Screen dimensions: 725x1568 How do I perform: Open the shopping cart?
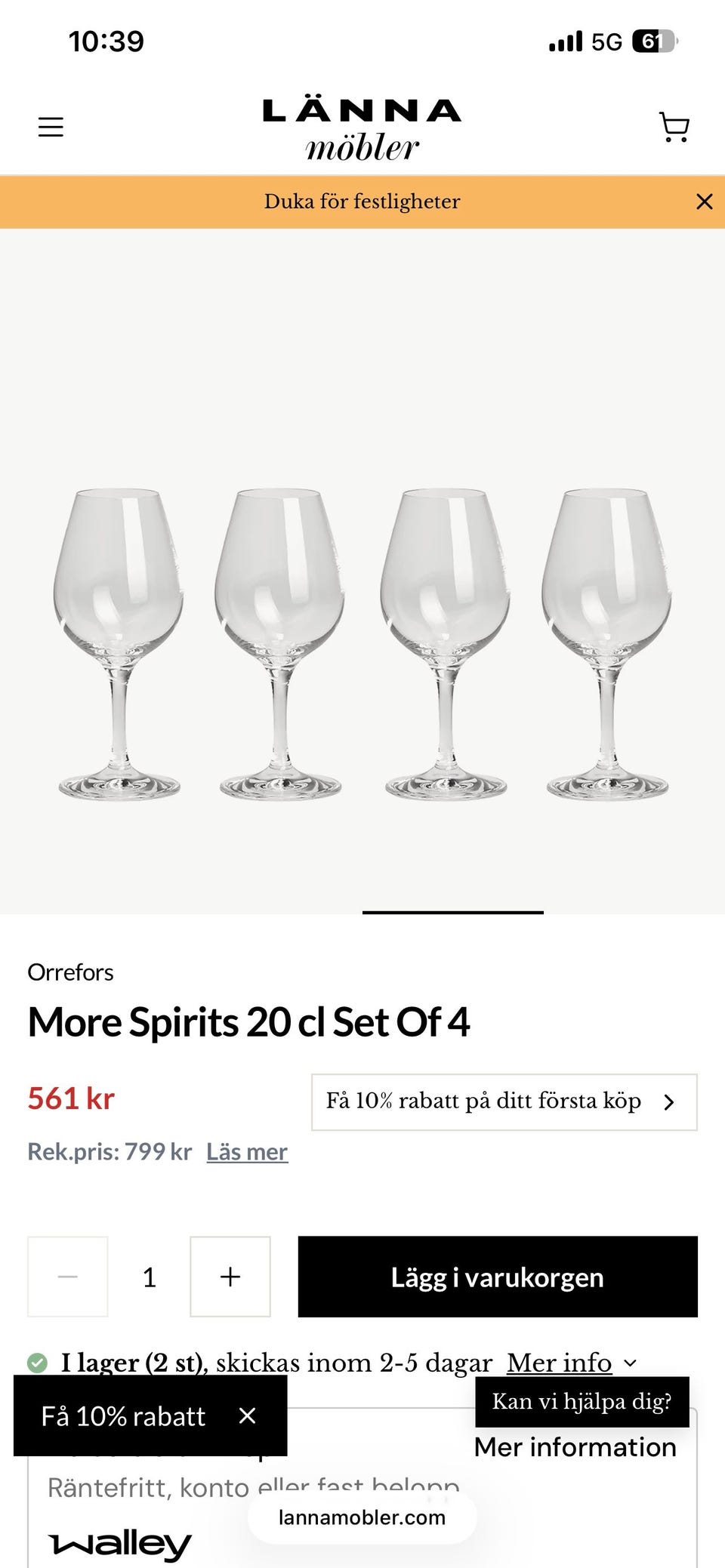(x=674, y=127)
